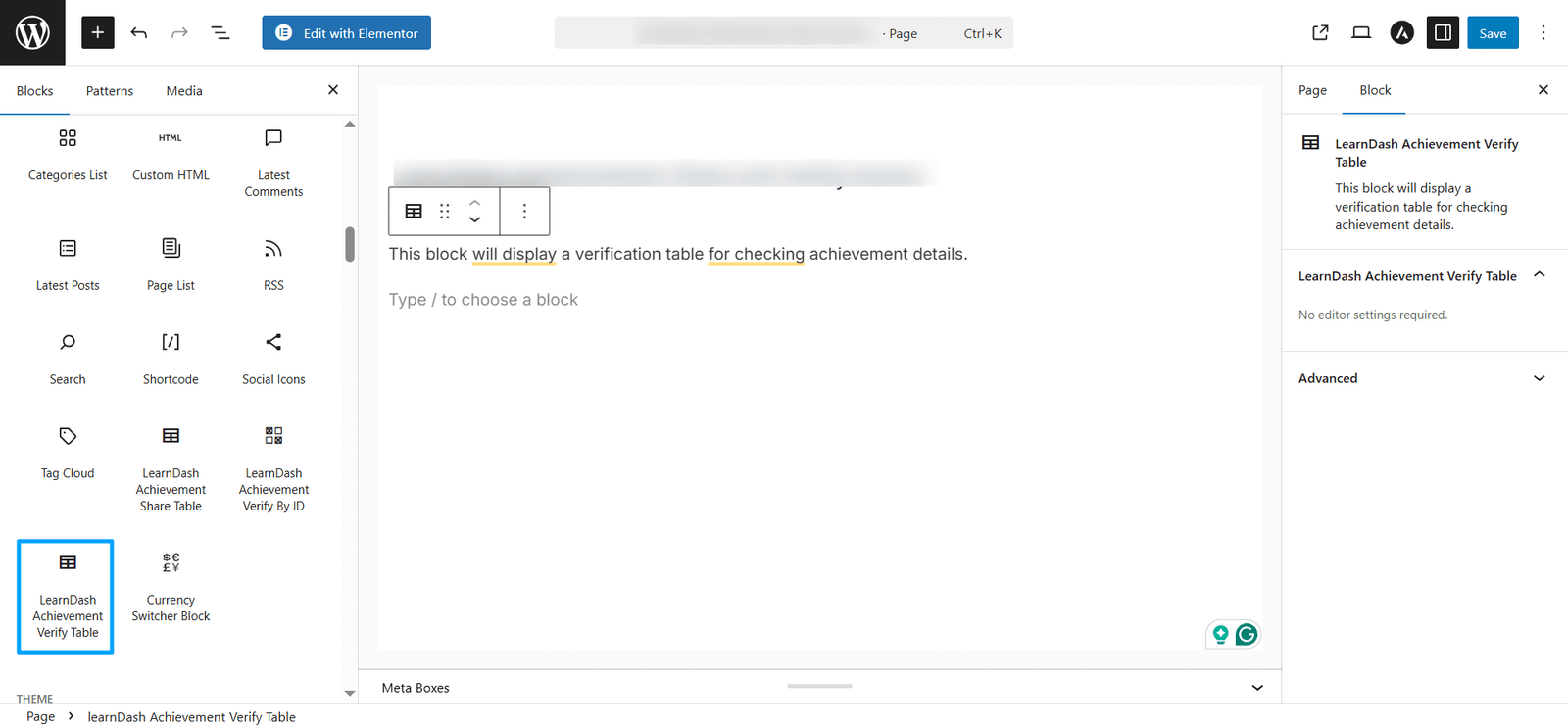This screenshot has width=1568, height=728.
Task: Open the device preview laptop icon
Action: tap(1361, 32)
